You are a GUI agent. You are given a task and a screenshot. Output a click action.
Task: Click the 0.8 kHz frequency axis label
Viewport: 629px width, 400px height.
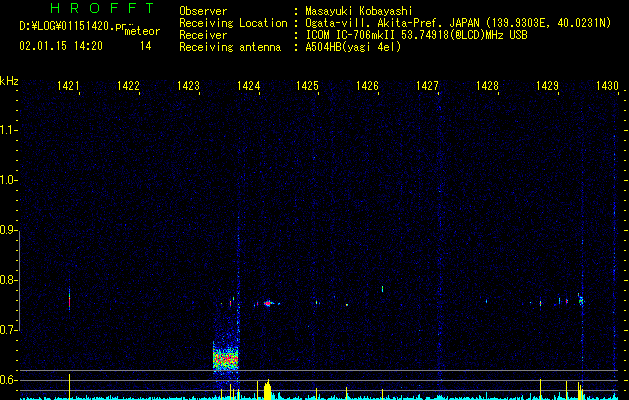[8, 280]
